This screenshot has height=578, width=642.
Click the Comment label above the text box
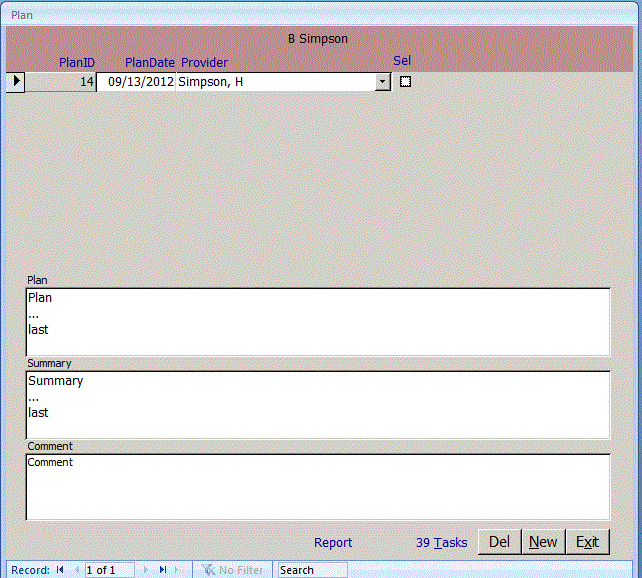pos(50,446)
